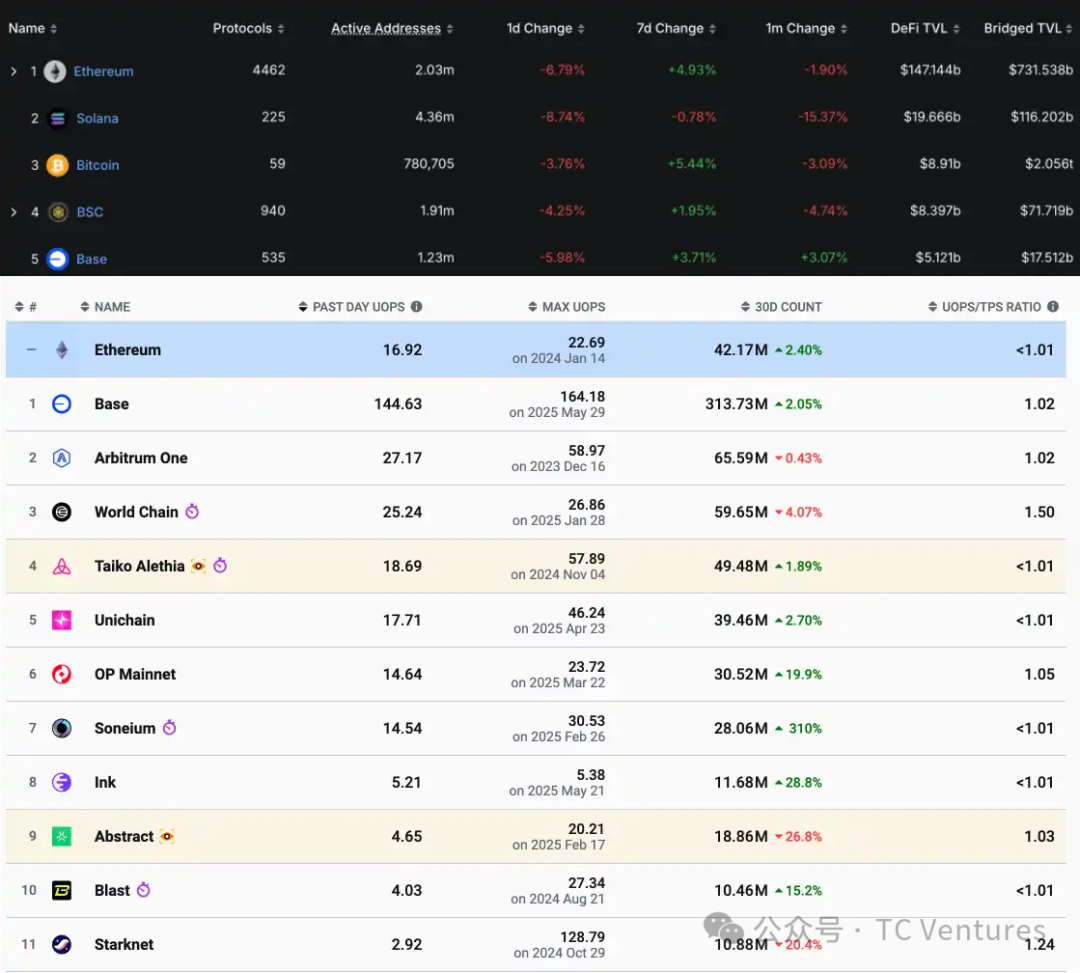Open the Base chain link in the dark table
Image resolution: width=1080 pixels, height=973 pixels.
(x=92, y=259)
